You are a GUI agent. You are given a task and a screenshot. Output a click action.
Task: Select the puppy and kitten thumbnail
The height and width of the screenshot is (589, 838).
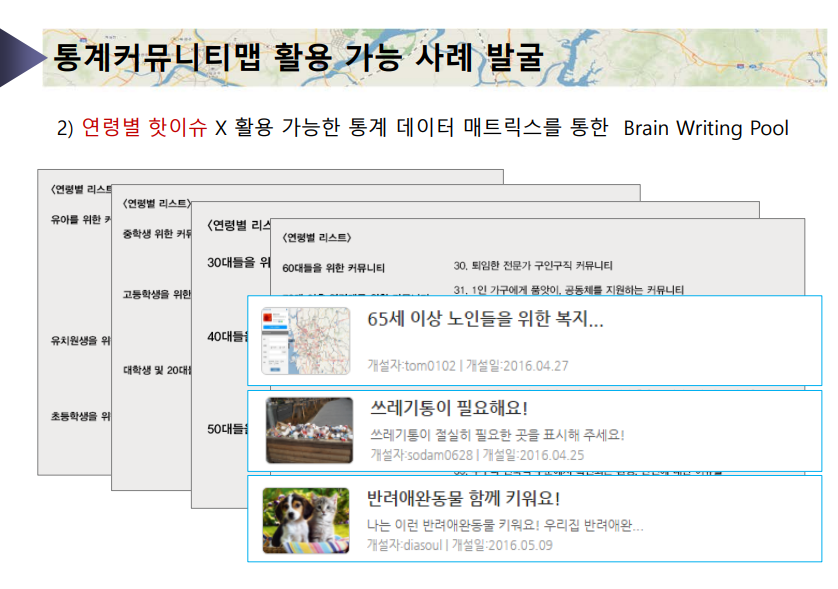click(x=305, y=519)
